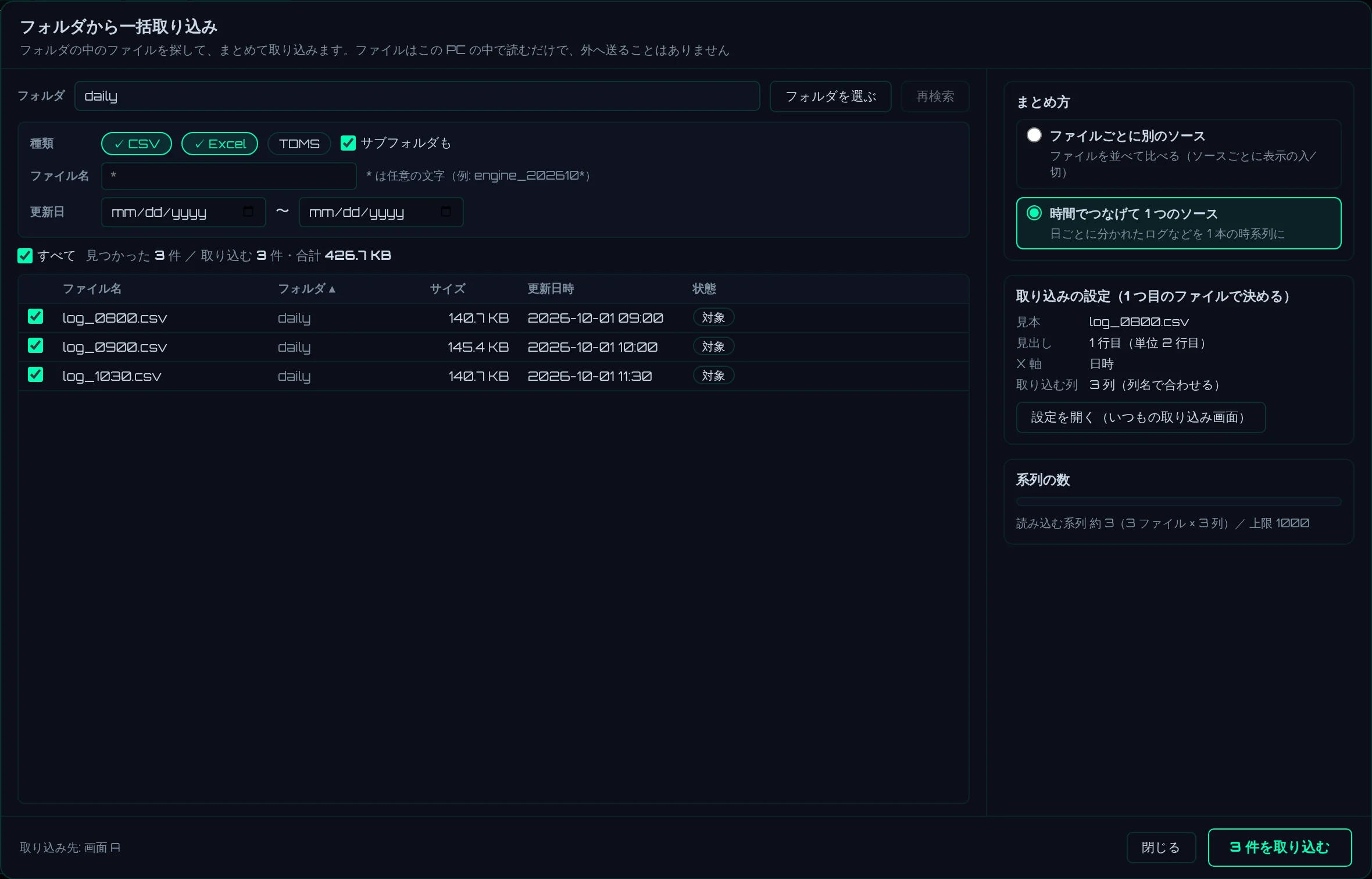Click the 再検索 button
The image size is (1372, 879).
935,97
